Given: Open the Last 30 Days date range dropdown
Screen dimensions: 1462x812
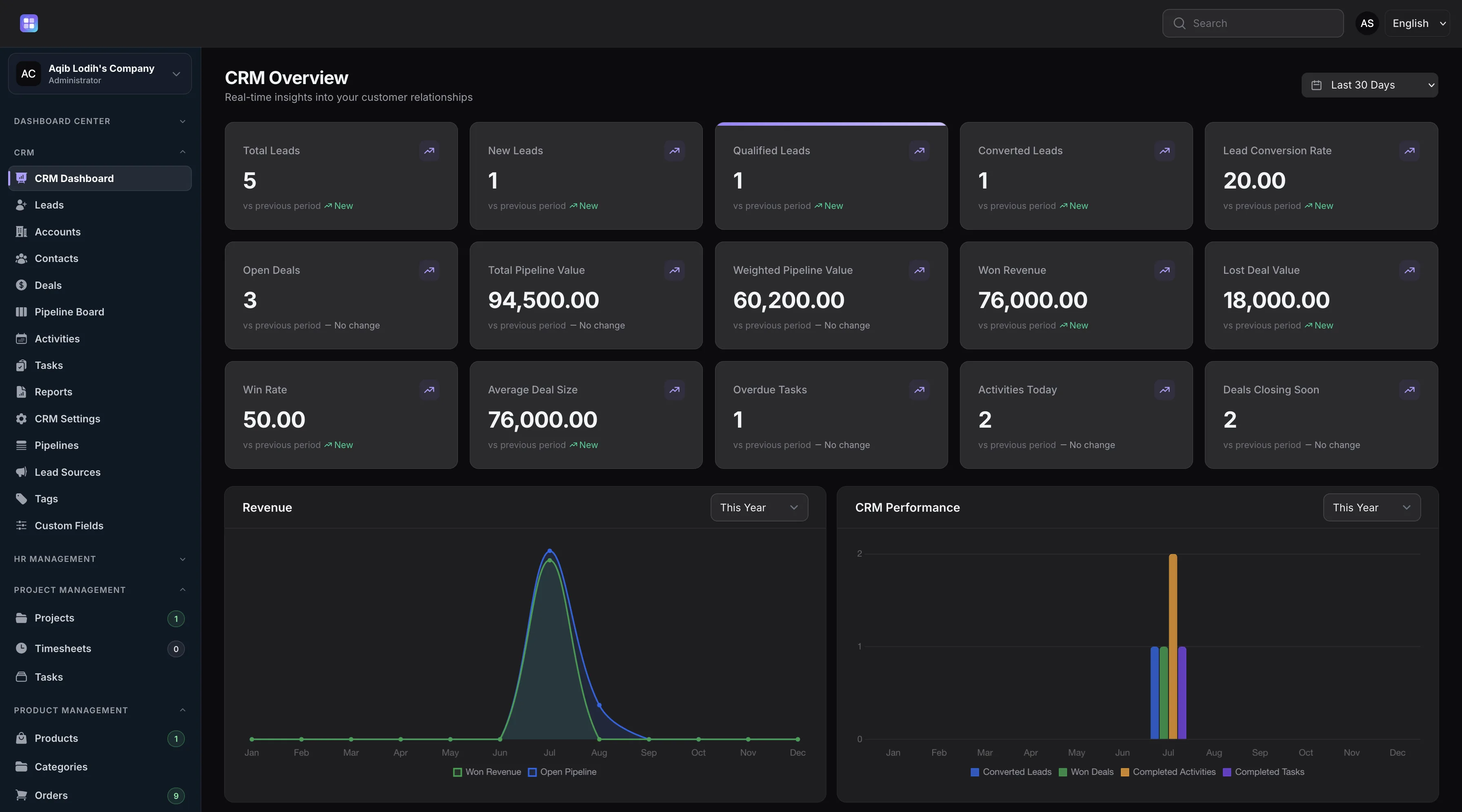Looking at the screenshot, I should (1369, 85).
